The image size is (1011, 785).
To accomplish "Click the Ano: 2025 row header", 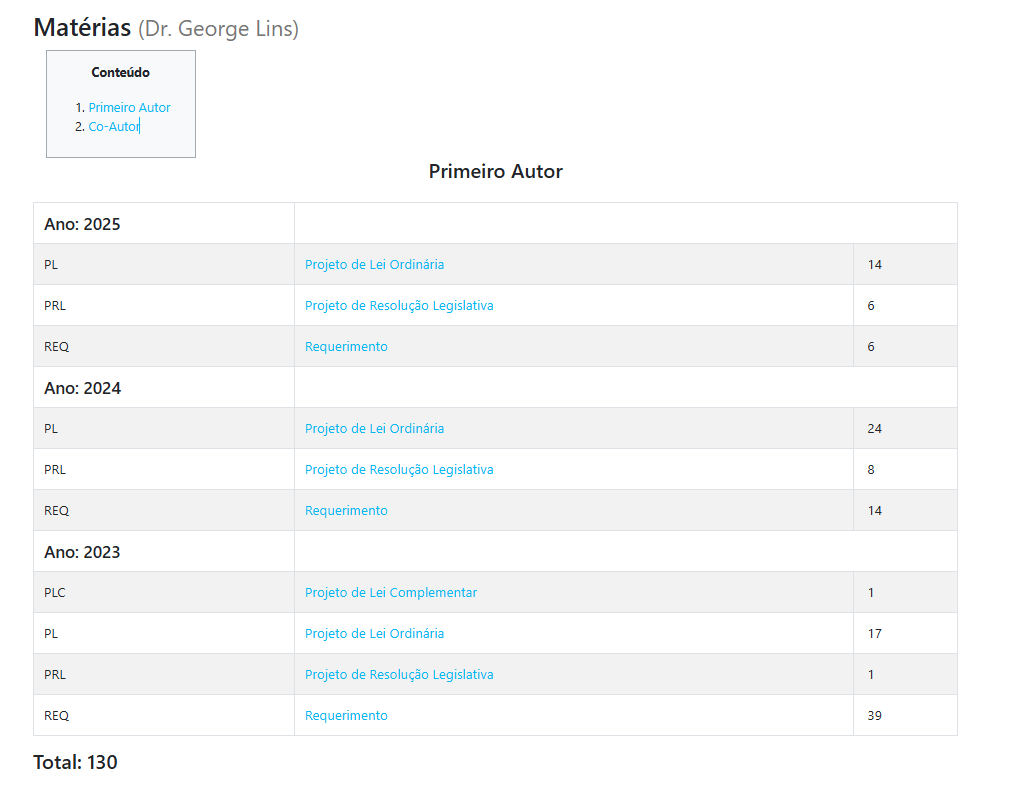I will (x=82, y=224).
